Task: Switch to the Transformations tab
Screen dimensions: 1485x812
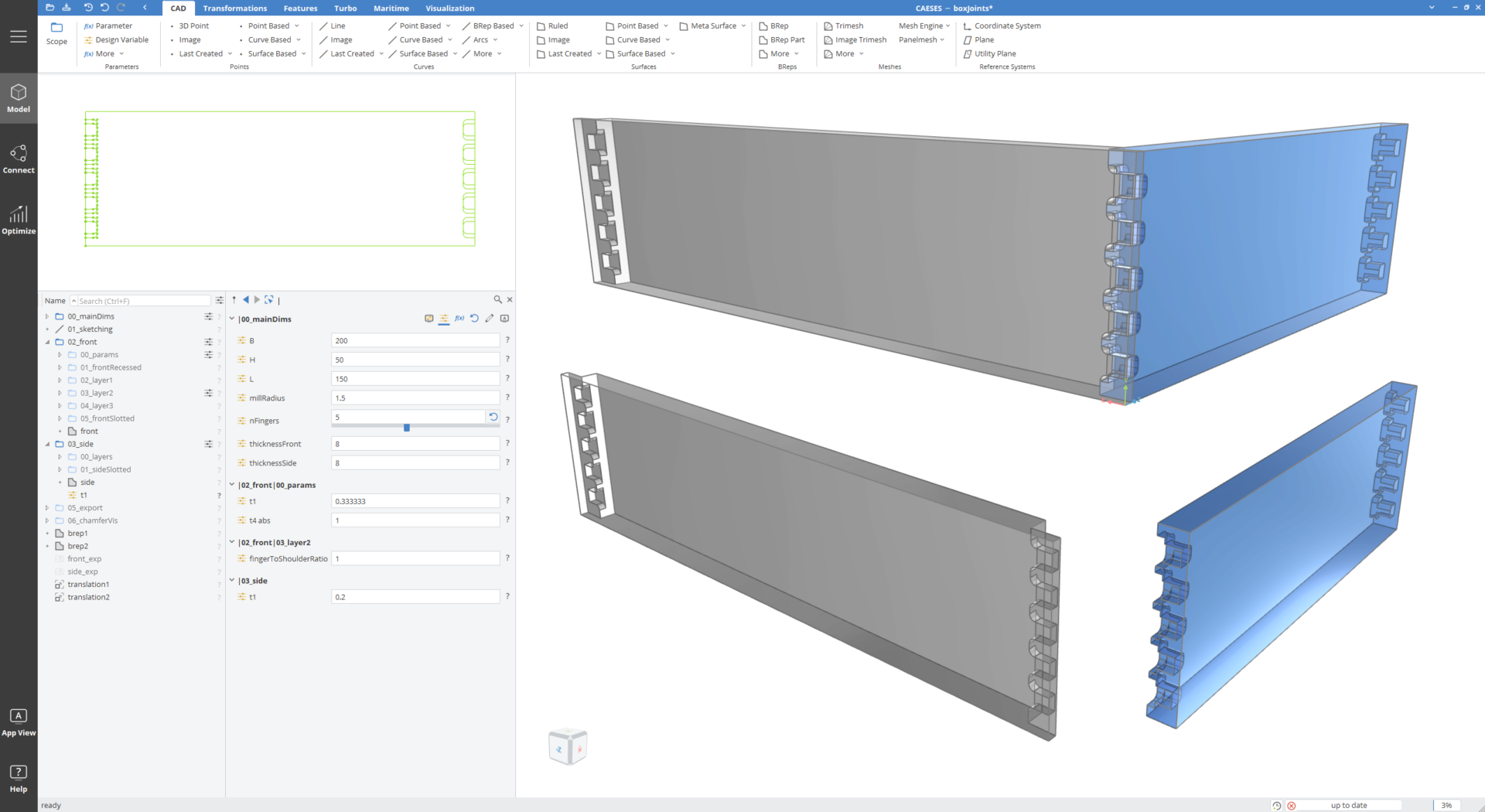Action: tap(234, 8)
